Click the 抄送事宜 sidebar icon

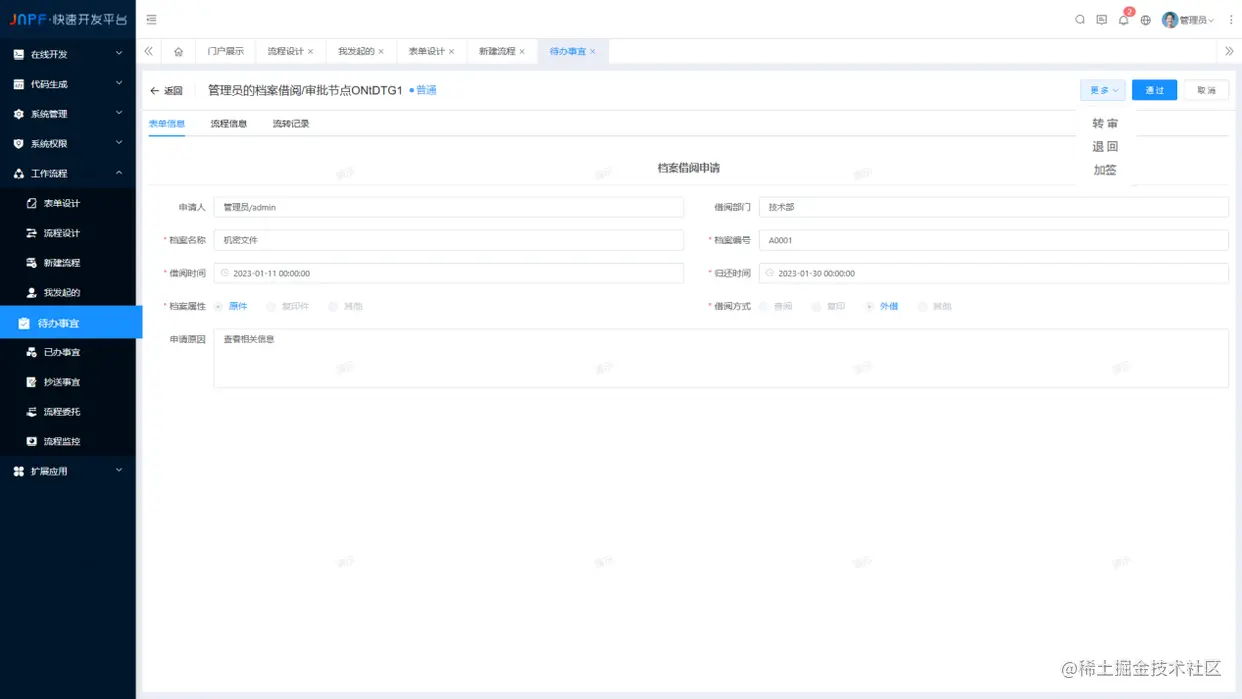point(31,382)
